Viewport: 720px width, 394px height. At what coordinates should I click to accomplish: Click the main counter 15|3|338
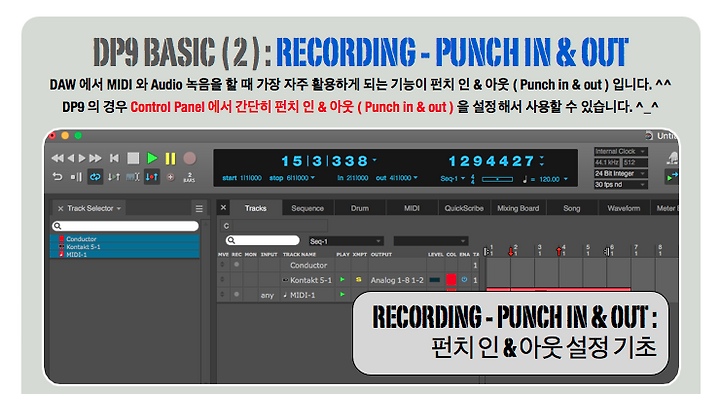tap(325, 161)
